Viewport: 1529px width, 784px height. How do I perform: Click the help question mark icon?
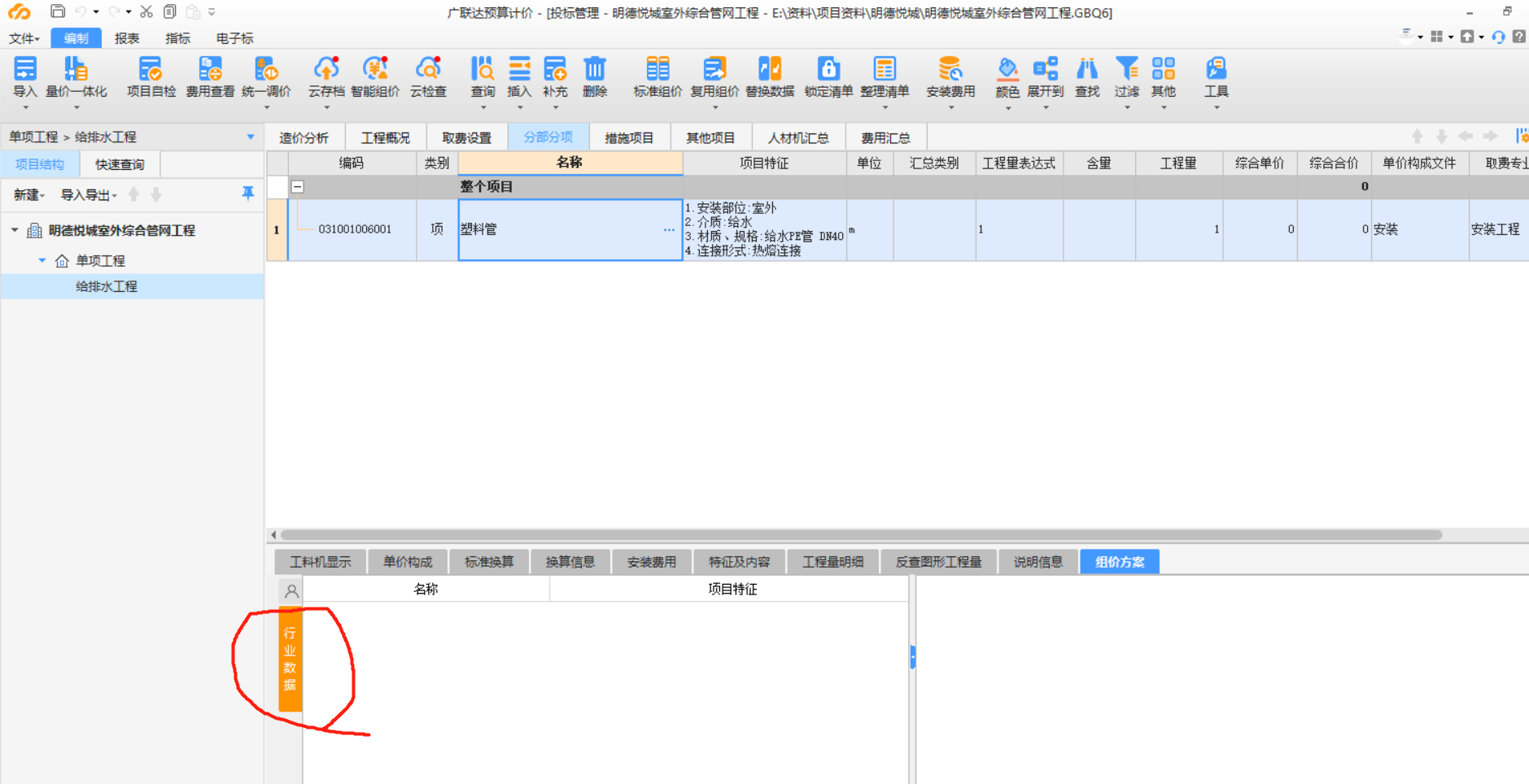pyautogui.click(x=1518, y=37)
